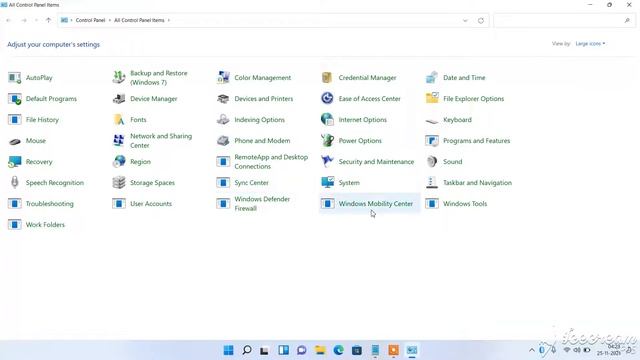Launch Microsoft Edge from the taskbar
The image size is (640, 360).
click(338, 350)
